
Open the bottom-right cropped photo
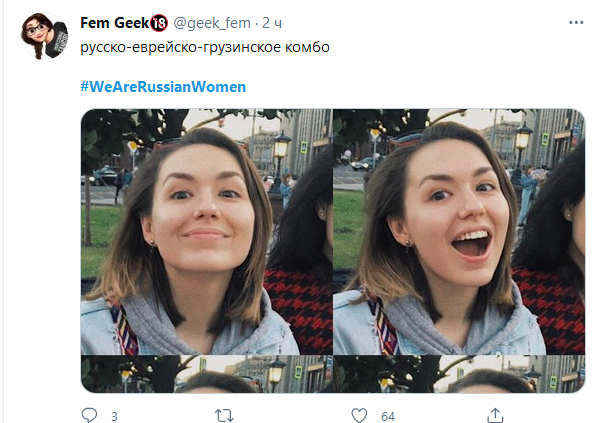click(x=459, y=374)
